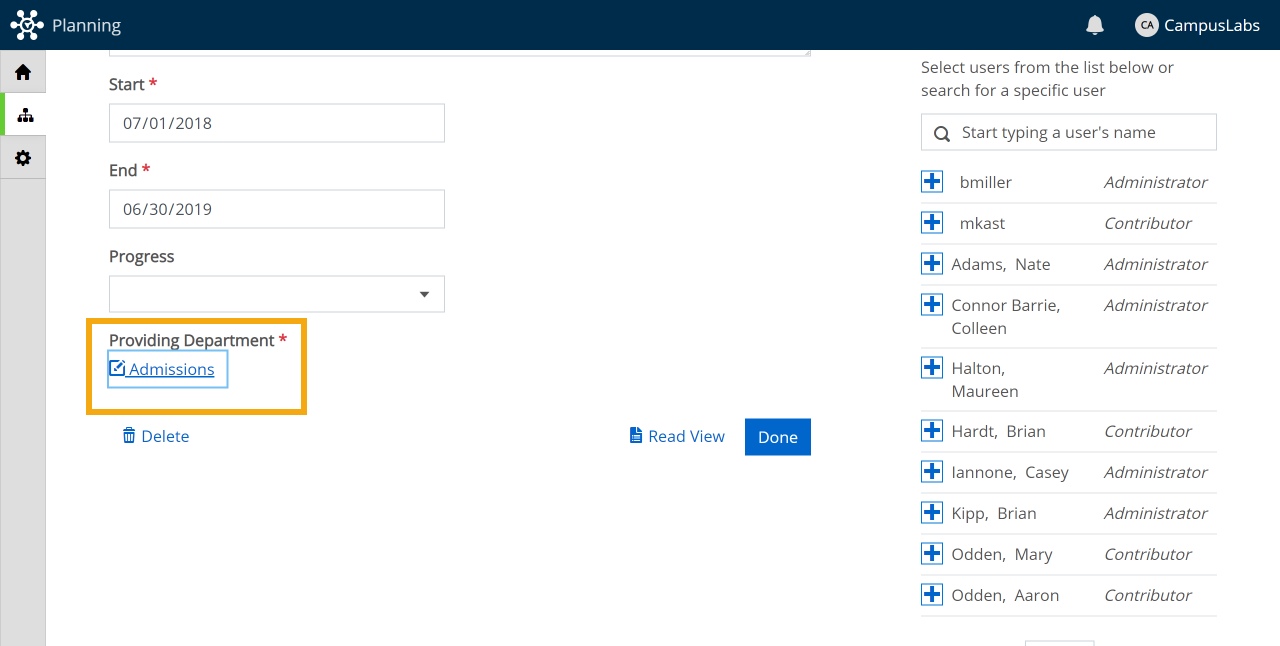This screenshot has height=646, width=1280.
Task: Focus the End date field
Action: pos(277,209)
